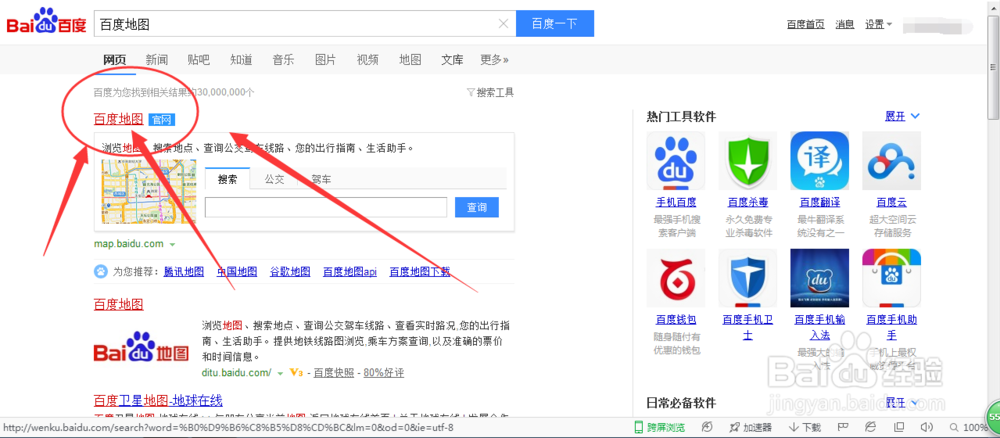Open 下载 downloads in the status bar
Image resolution: width=1000 pixels, height=438 pixels.
tap(805, 427)
